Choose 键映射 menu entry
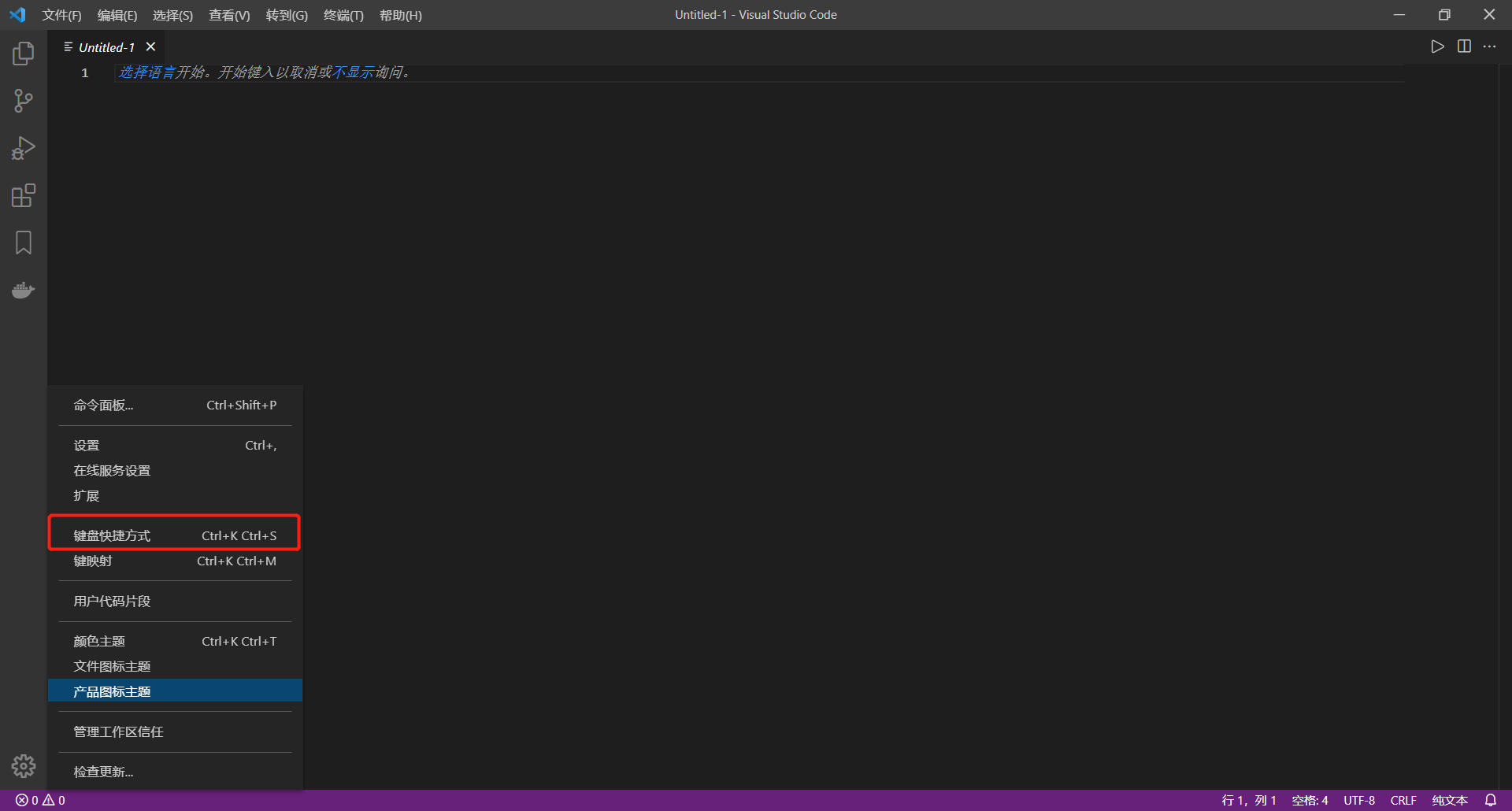 pos(175,561)
